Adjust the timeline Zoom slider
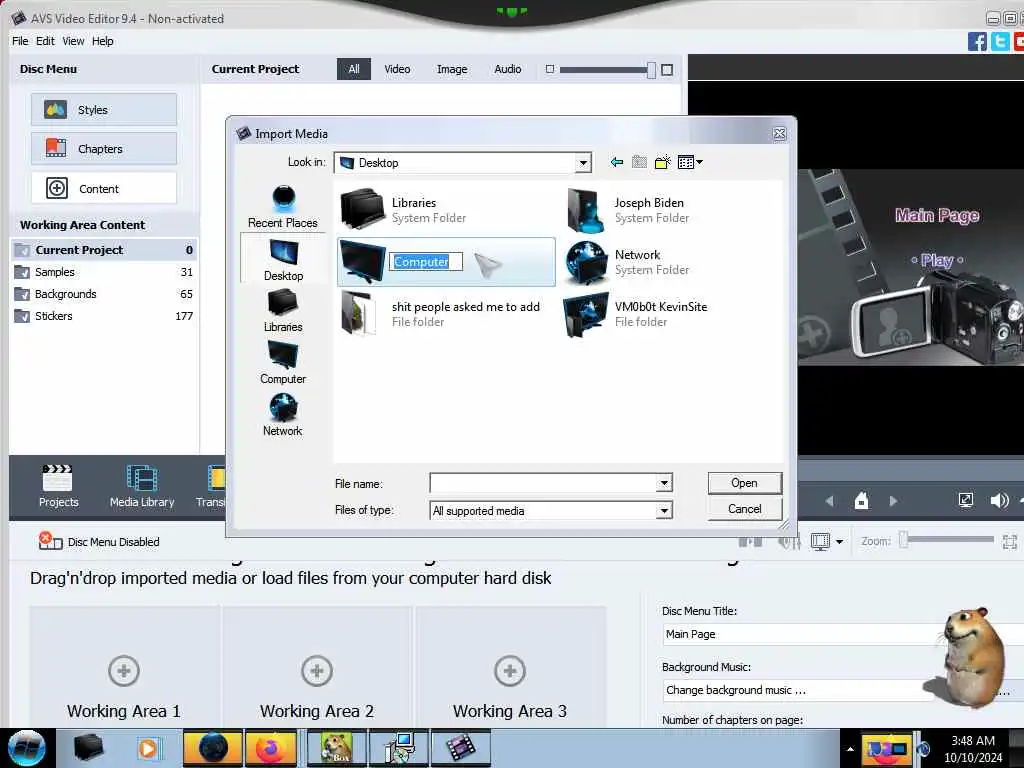This screenshot has width=1024, height=768. click(x=904, y=540)
